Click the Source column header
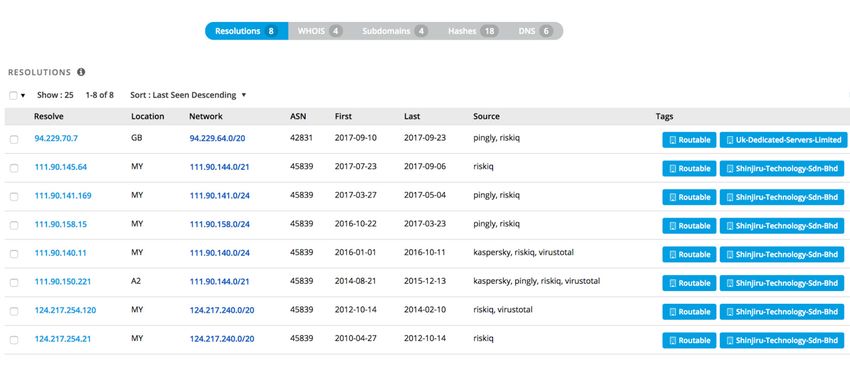 coord(486,116)
